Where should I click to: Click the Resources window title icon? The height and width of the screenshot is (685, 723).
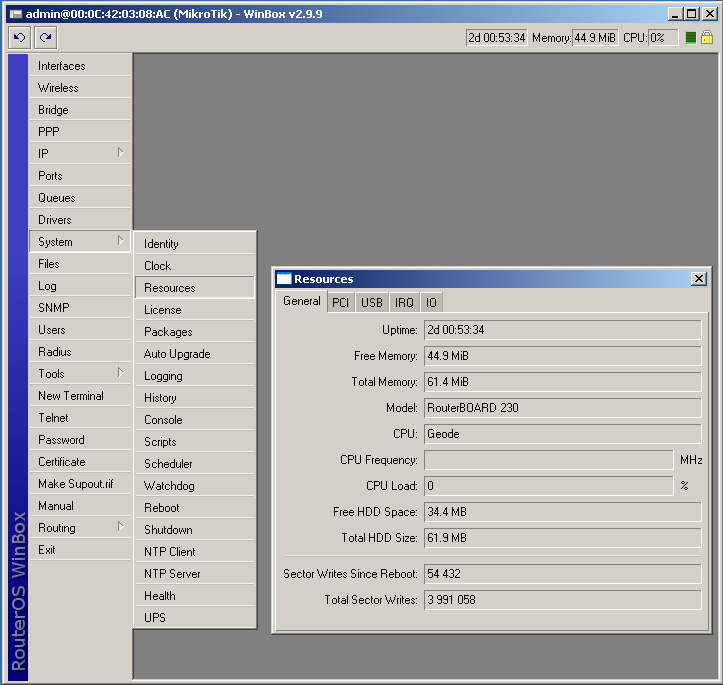point(284,278)
